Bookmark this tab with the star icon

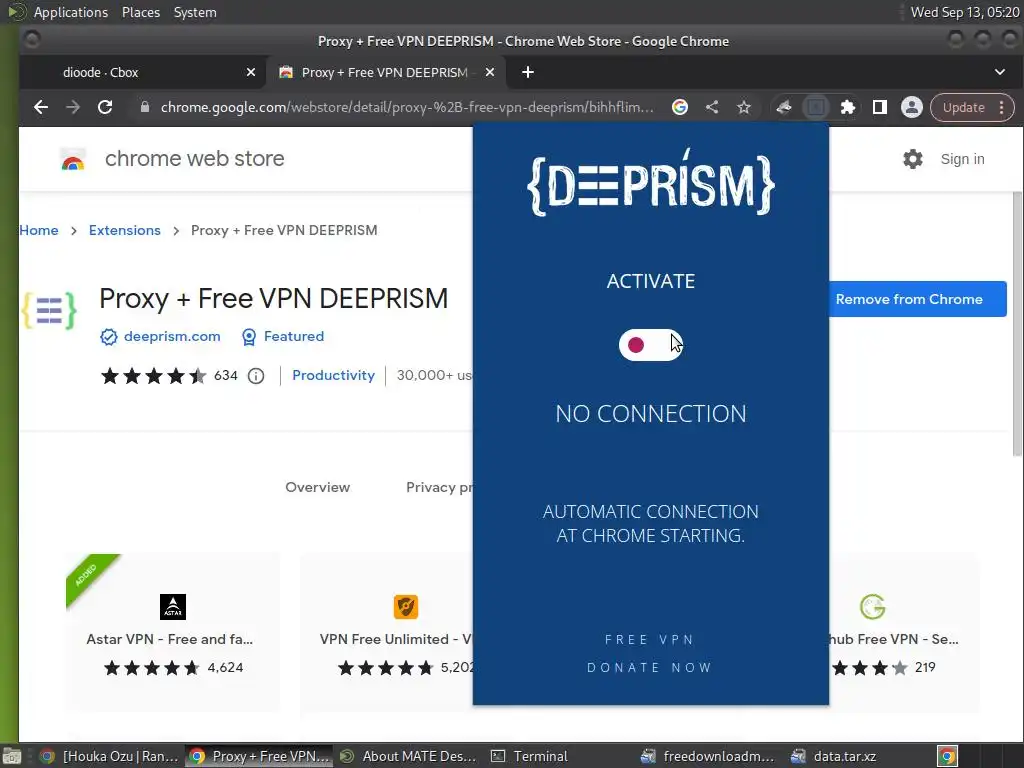point(744,107)
